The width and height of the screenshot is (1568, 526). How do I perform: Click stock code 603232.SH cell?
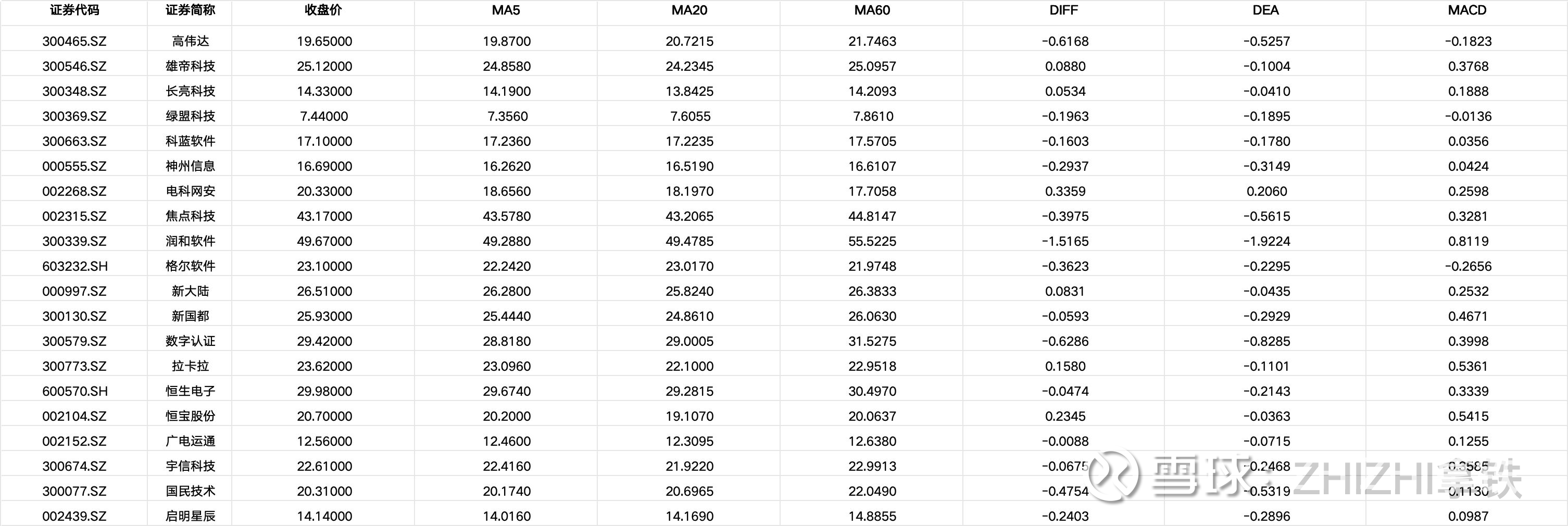tap(75, 266)
